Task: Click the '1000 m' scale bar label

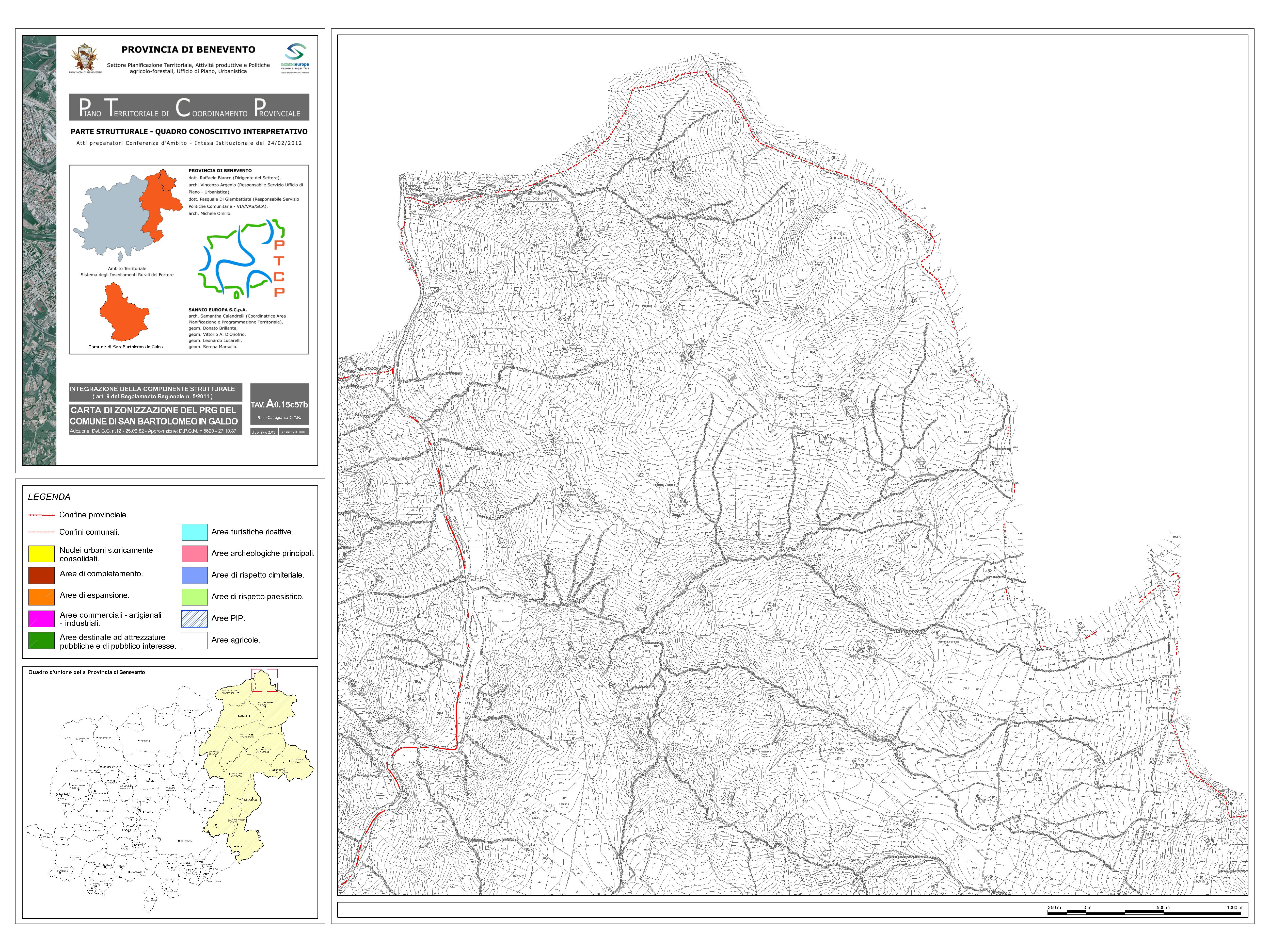Action: point(1234,907)
